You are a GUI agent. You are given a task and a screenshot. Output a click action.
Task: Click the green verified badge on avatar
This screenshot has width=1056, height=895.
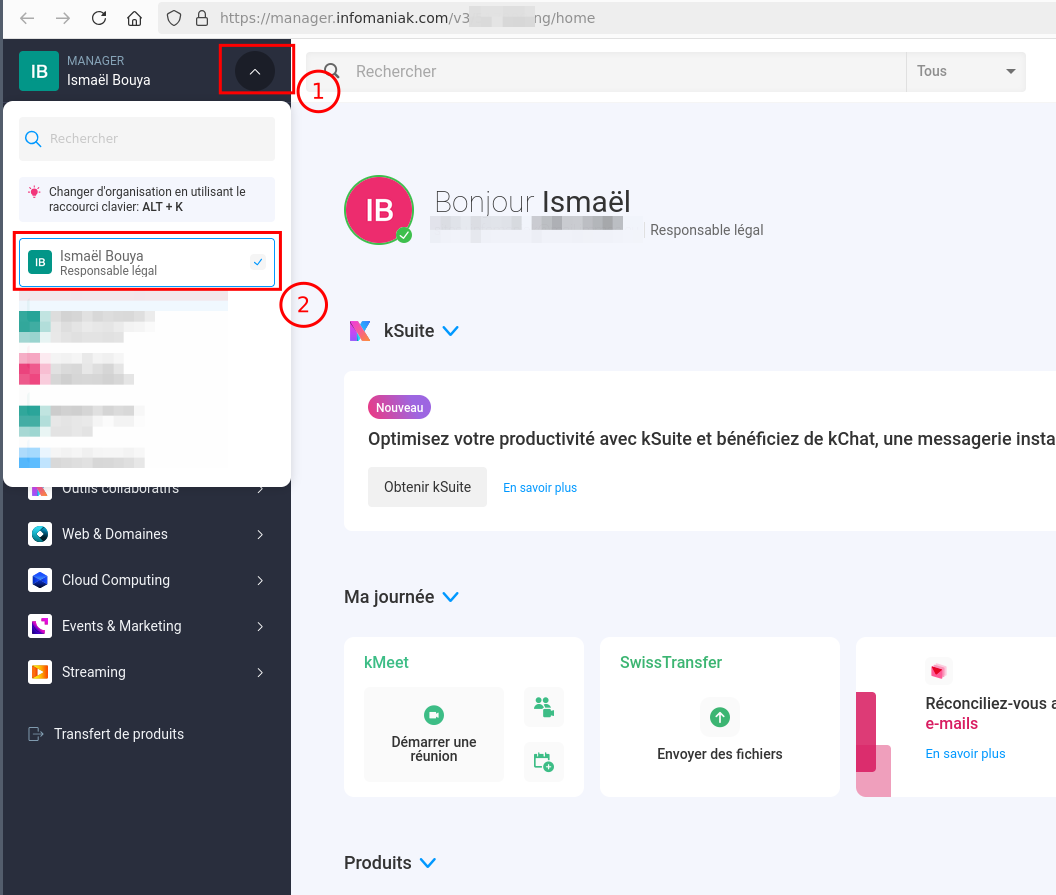pyautogui.click(x=404, y=235)
